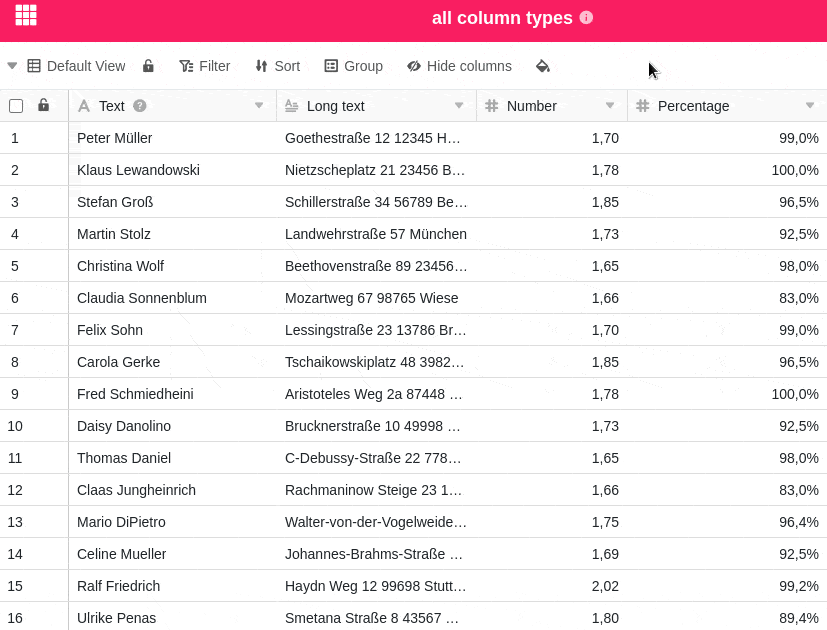Open the Group options

tap(353, 66)
